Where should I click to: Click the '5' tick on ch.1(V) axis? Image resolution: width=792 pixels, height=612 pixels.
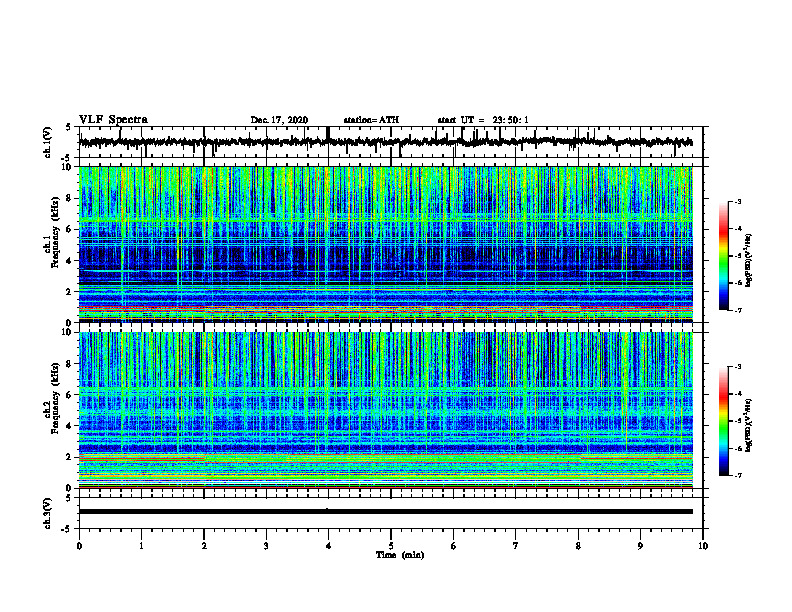[x=69, y=128]
